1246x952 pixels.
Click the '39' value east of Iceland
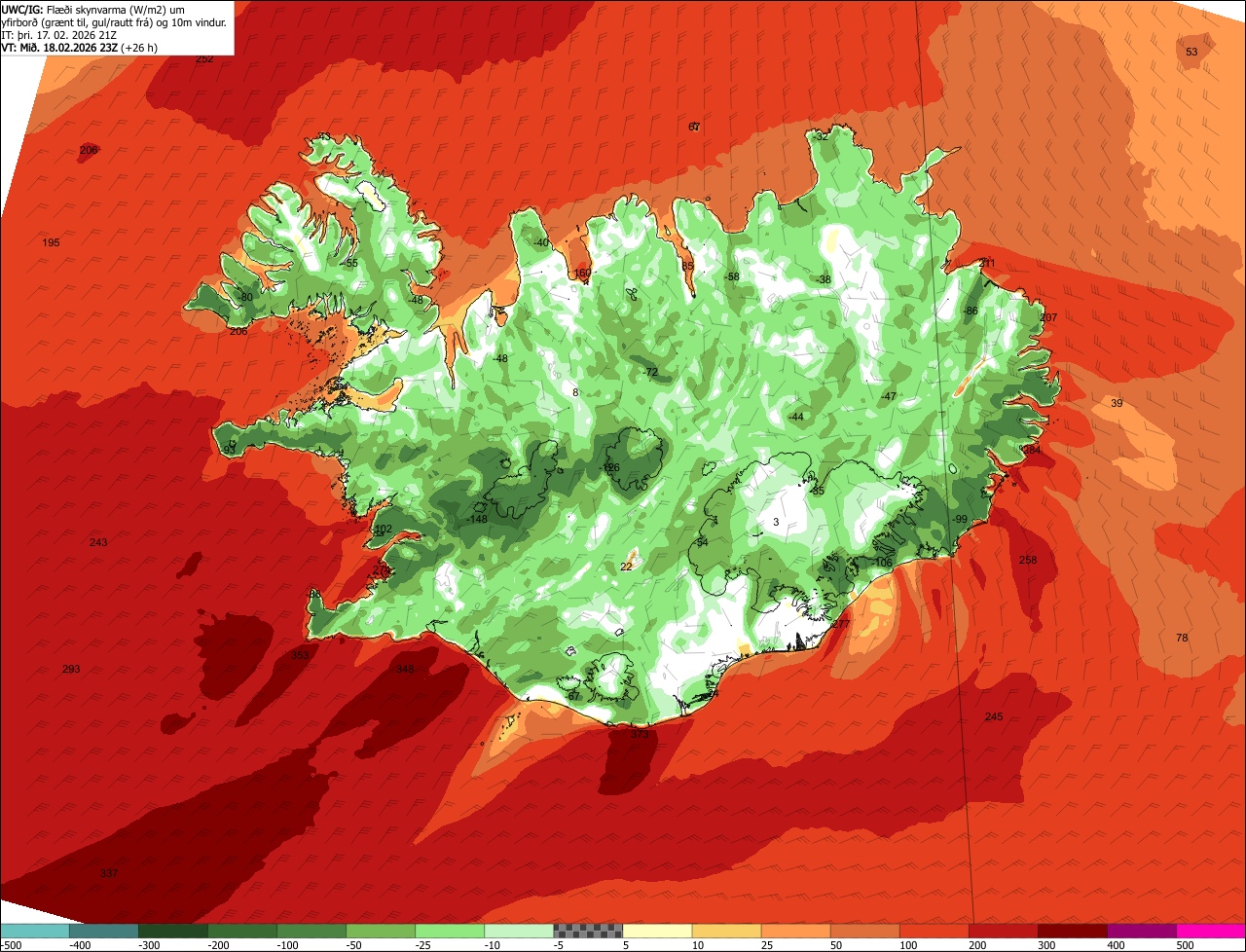(x=1117, y=403)
